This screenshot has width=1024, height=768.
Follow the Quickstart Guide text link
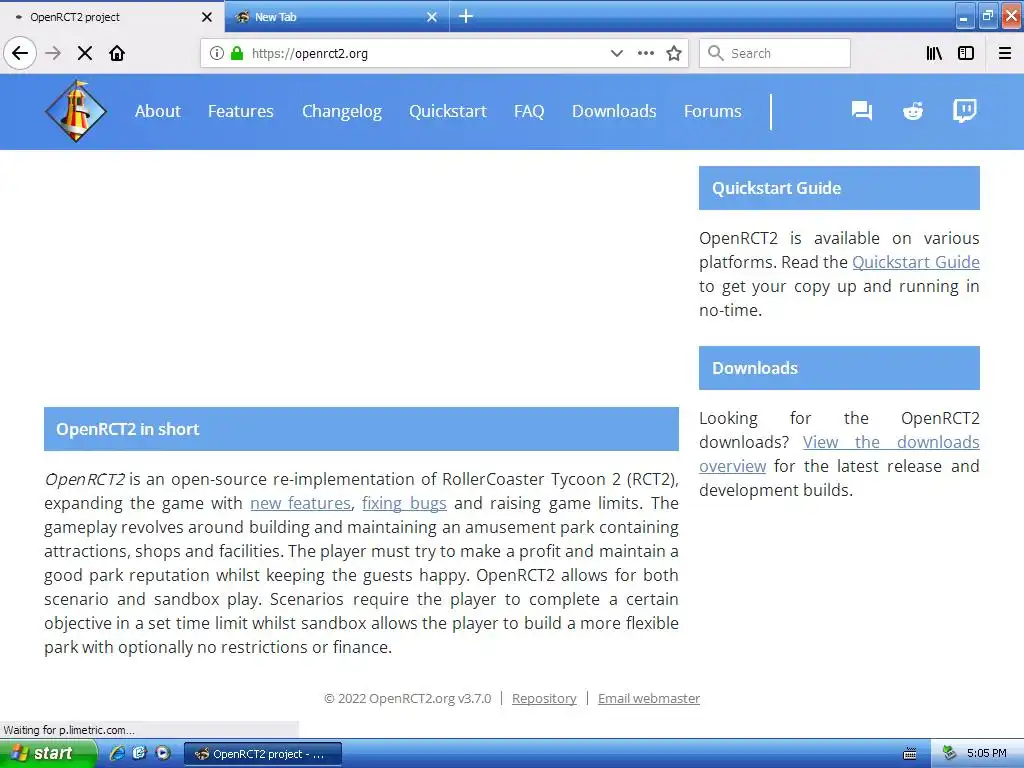tap(916, 262)
